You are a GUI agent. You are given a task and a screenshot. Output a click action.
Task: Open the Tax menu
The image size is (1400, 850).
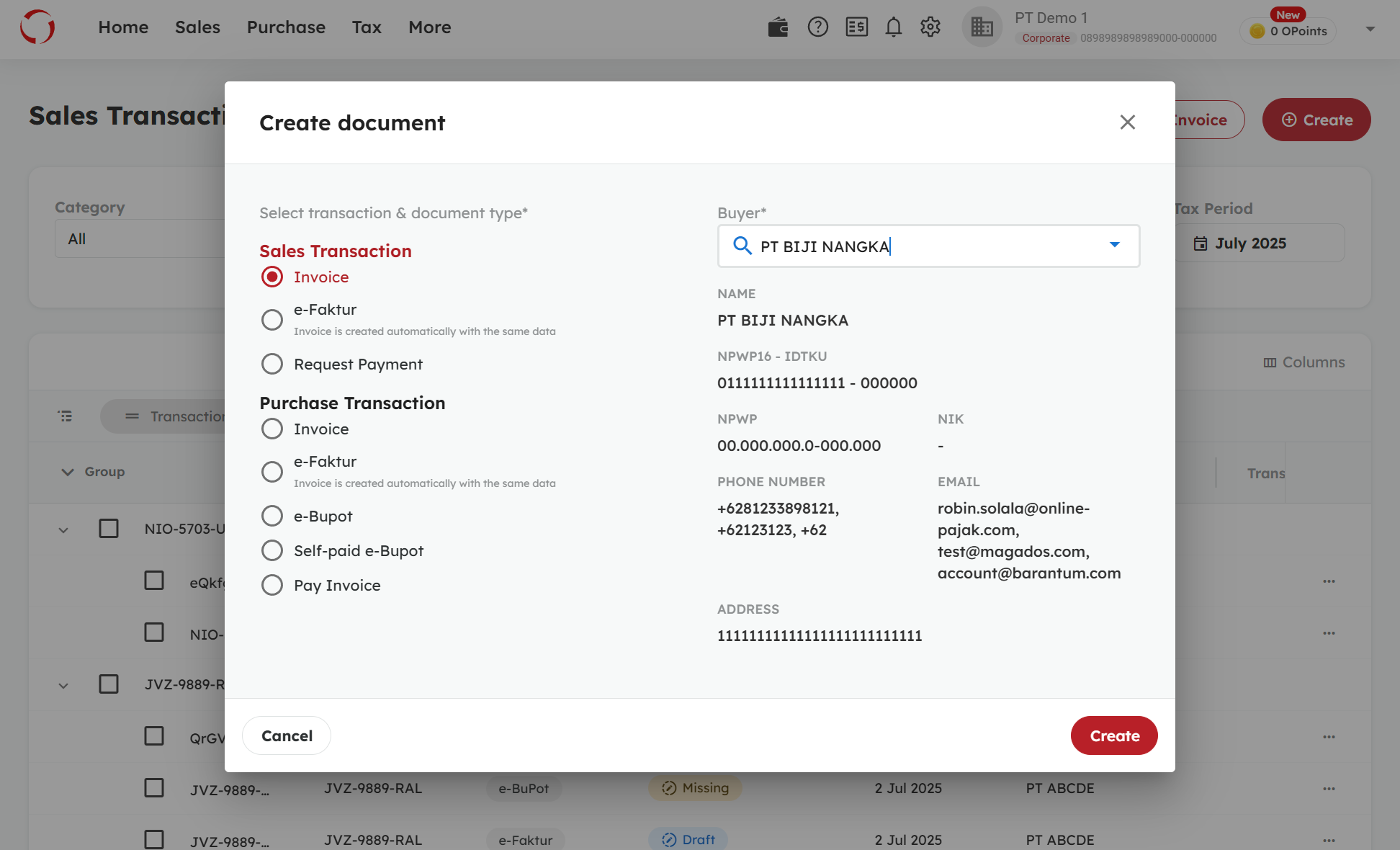click(x=367, y=27)
